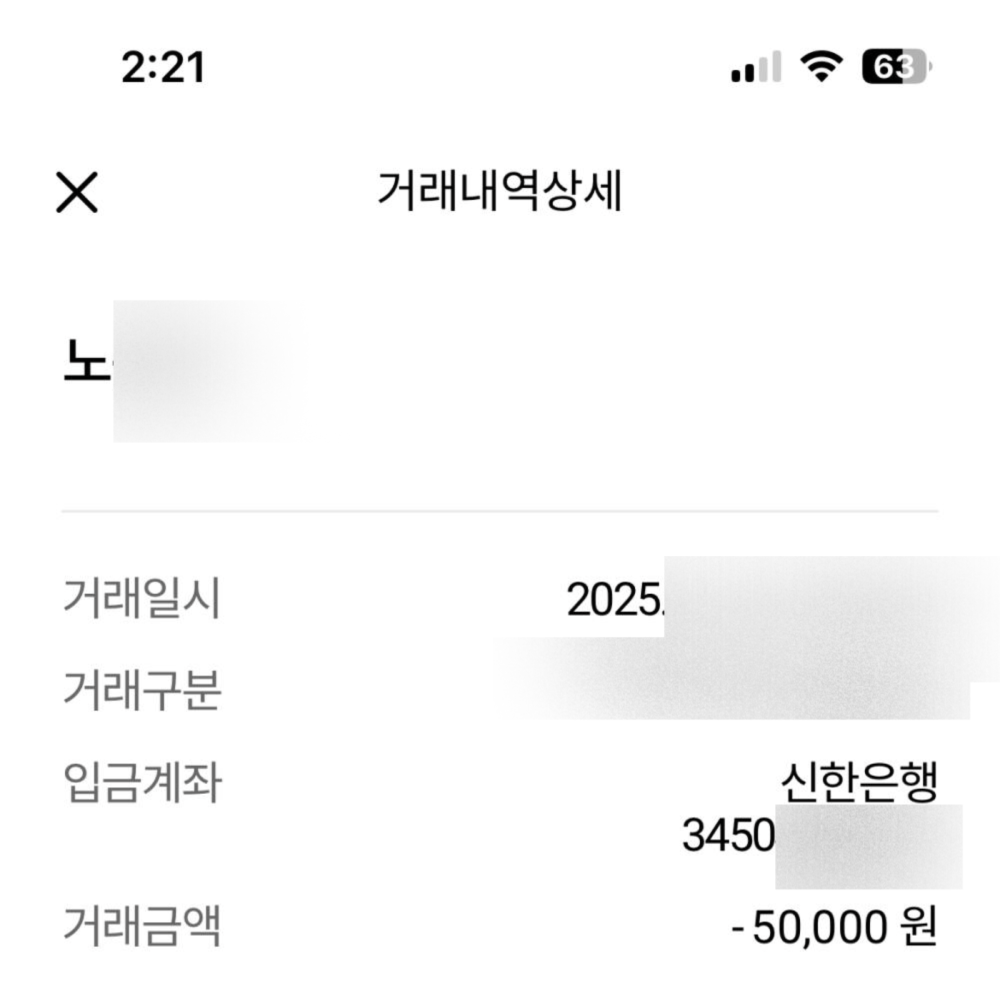Tap the 거래금액 row label
Image resolution: width=1000 pixels, height=987 pixels.
[141, 925]
